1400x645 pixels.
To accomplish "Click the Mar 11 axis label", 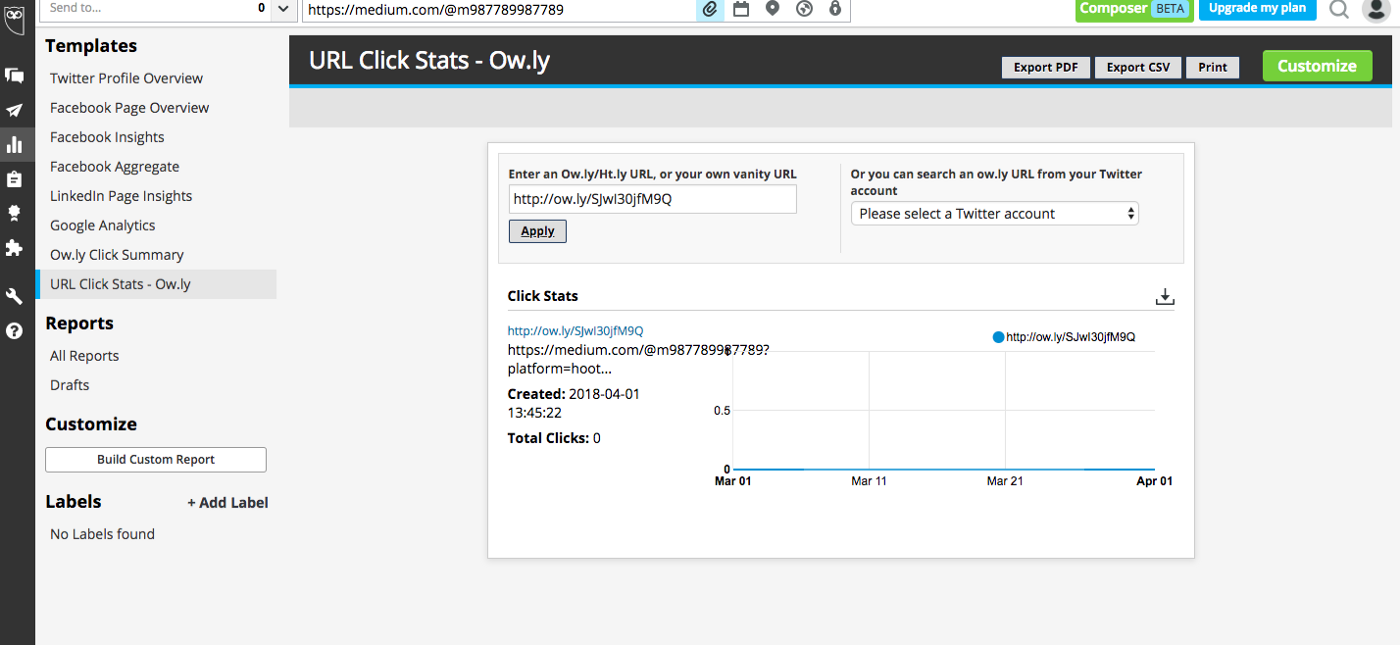I will [x=868, y=481].
